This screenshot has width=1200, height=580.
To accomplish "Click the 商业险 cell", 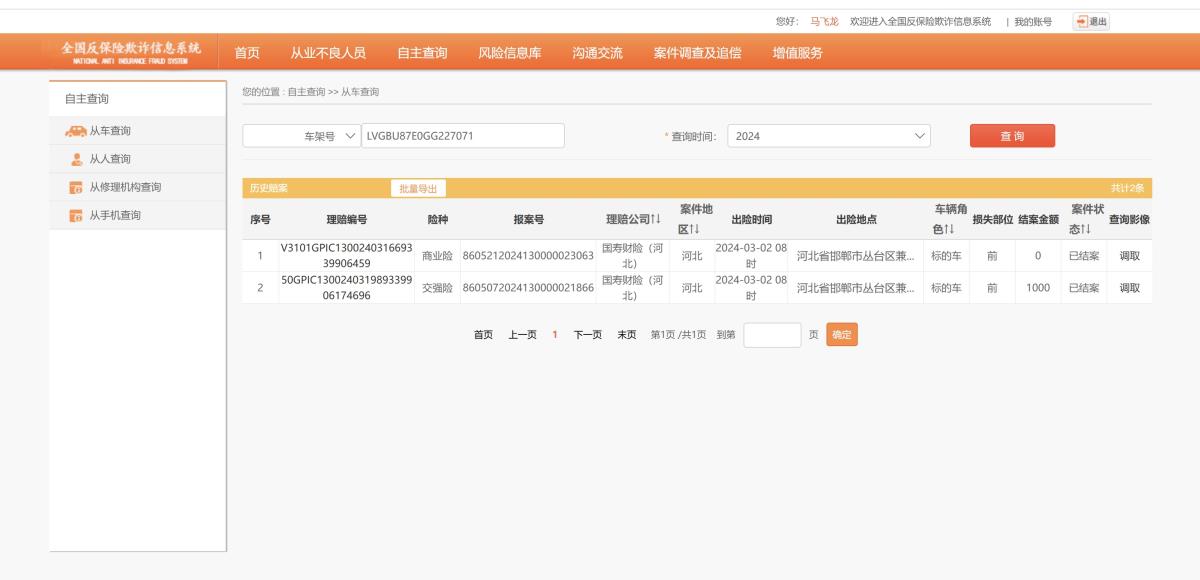I will (437, 256).
